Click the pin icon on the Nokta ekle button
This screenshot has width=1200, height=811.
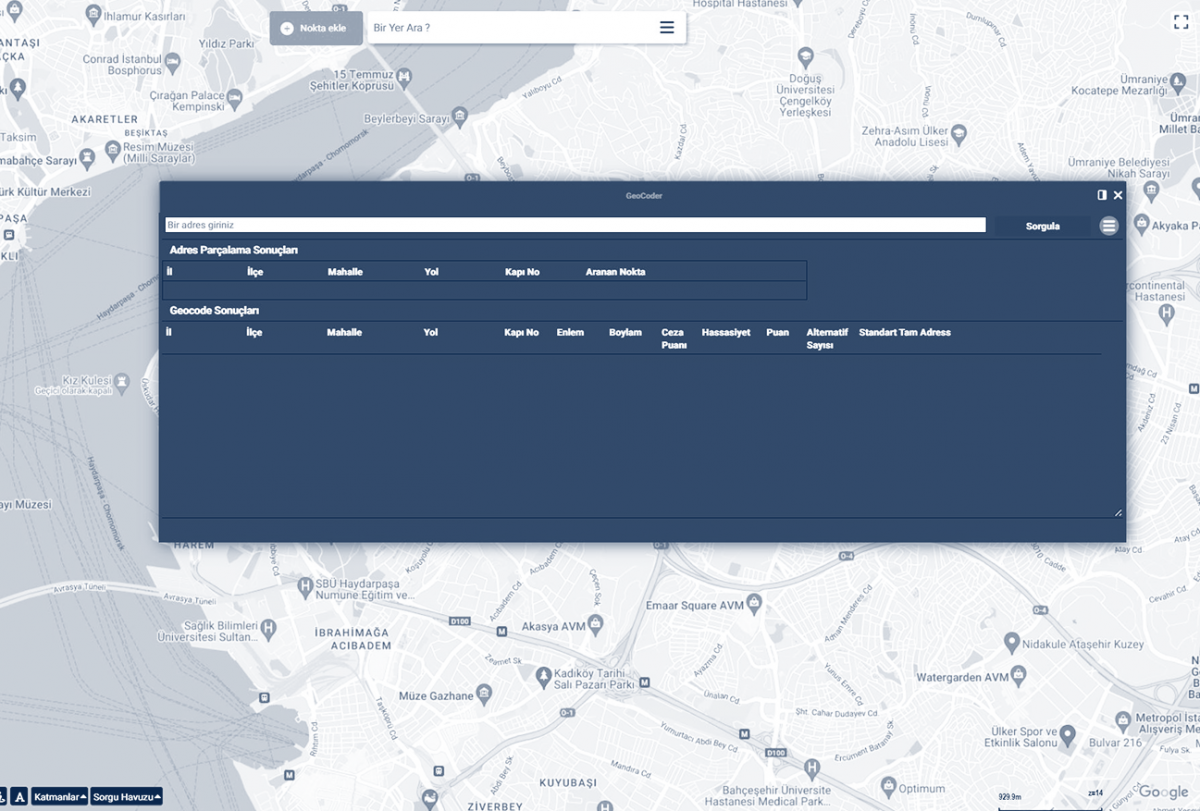pyautogui.click(x=287, y=27)
